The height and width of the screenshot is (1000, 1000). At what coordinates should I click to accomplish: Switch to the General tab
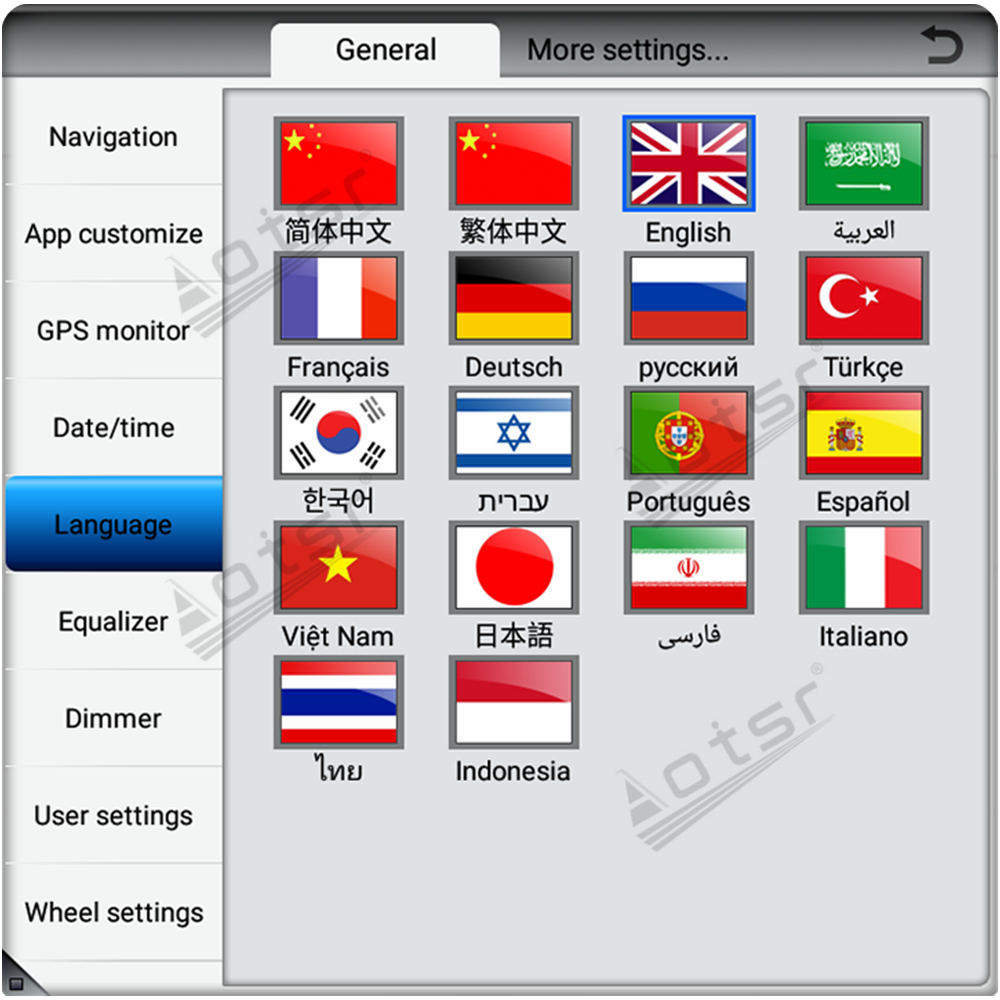(385, 50)
